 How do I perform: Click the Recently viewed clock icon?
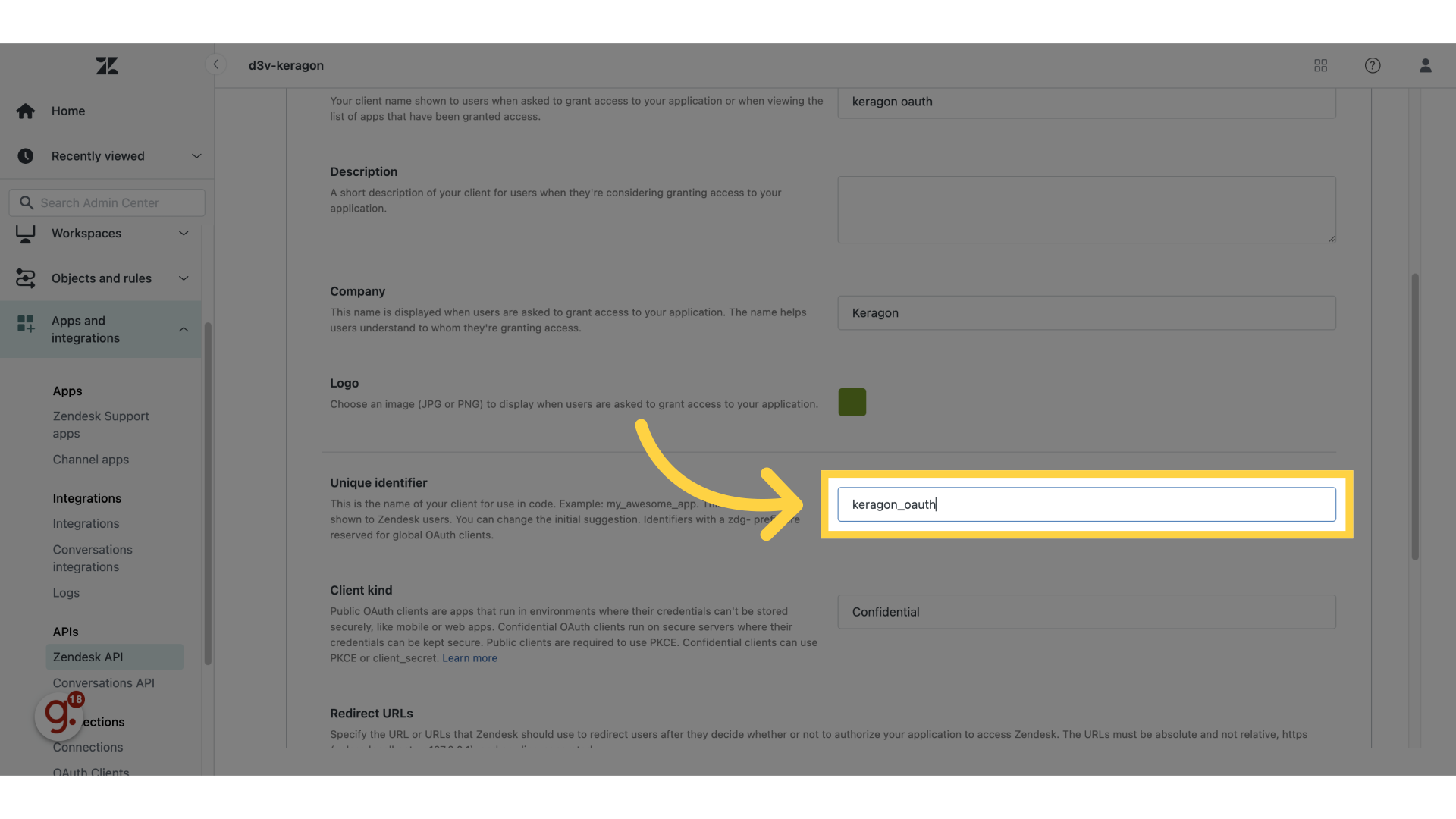pos(26,156)
